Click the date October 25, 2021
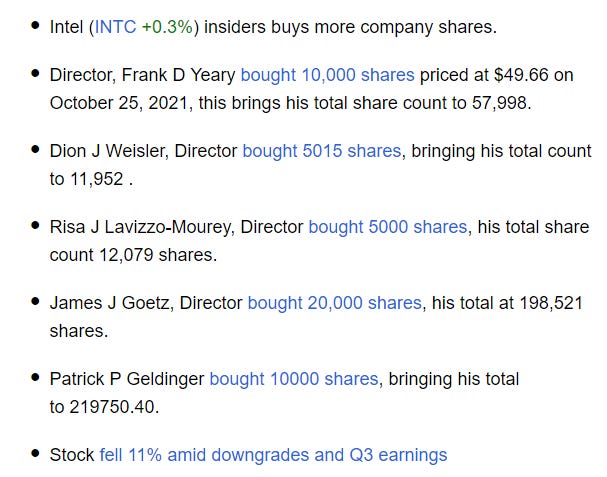 119,103
